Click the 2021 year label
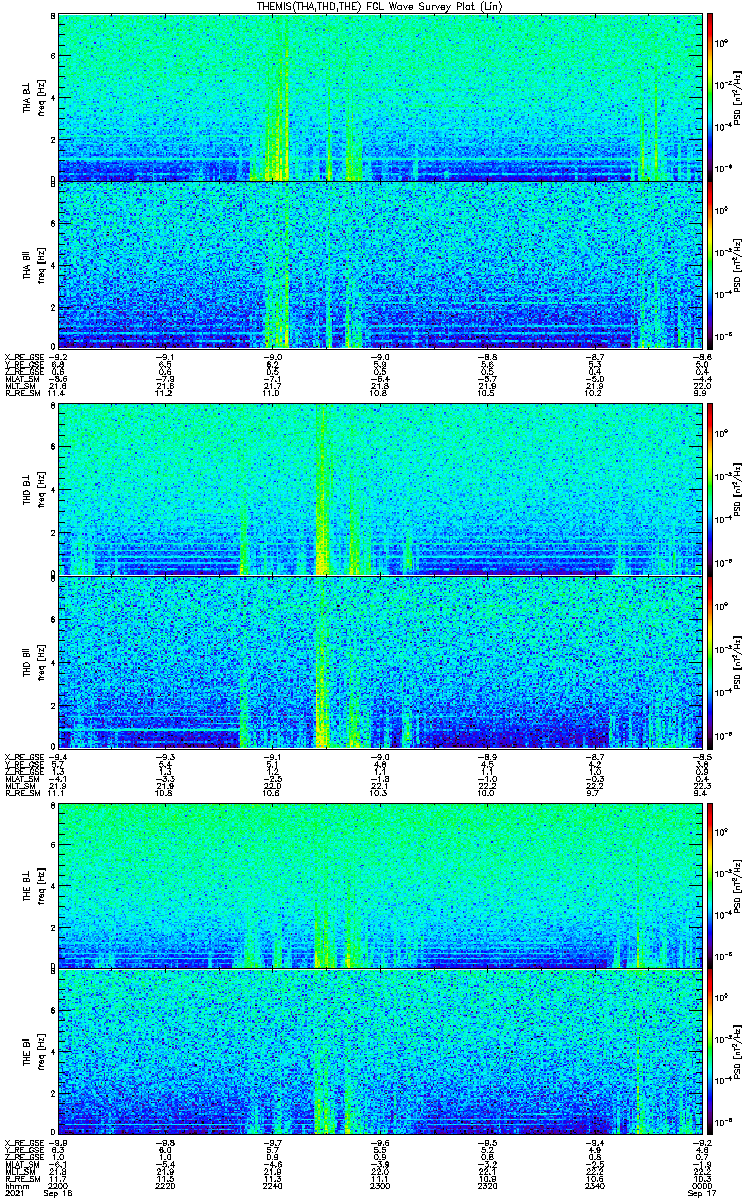The image size is (750, 1200). 15,1193
